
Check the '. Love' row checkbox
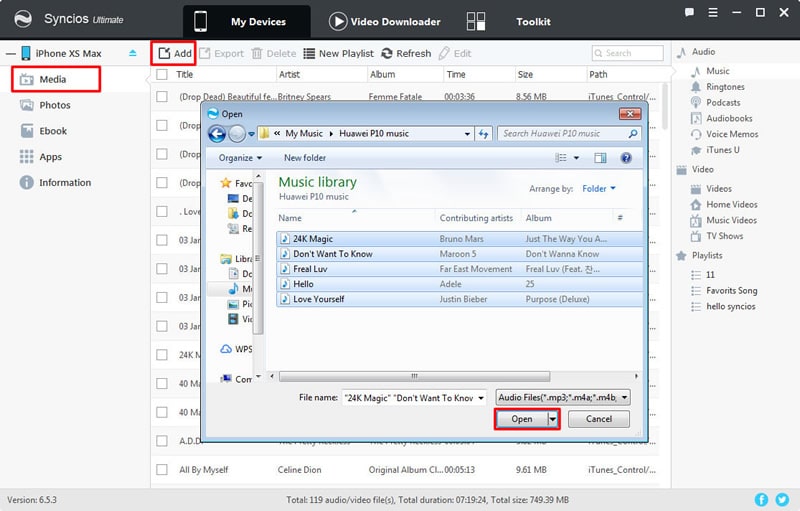pos(162,211)
